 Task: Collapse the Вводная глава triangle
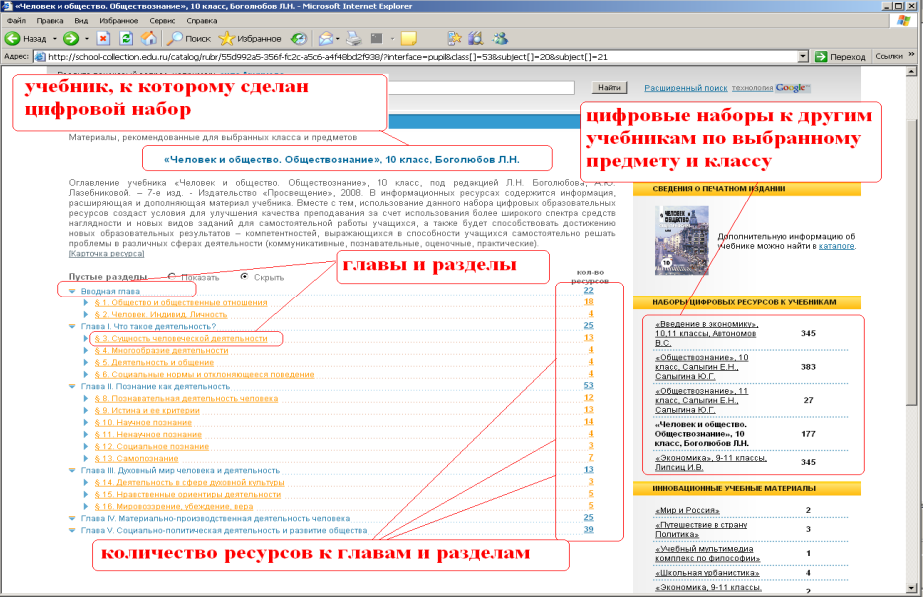click(x=72, y=291)
